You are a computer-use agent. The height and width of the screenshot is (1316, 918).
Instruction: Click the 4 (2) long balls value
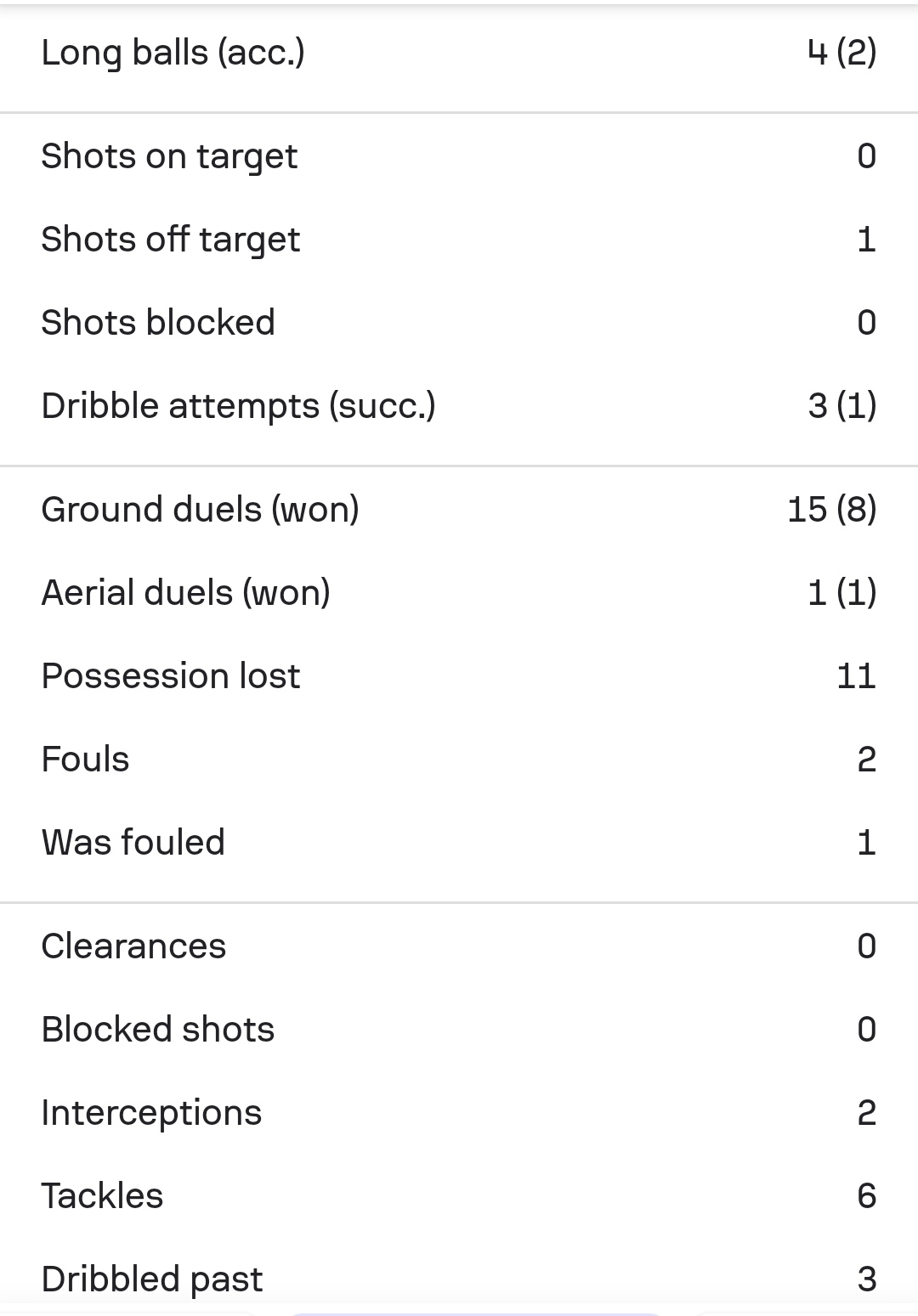pos(841,53)
